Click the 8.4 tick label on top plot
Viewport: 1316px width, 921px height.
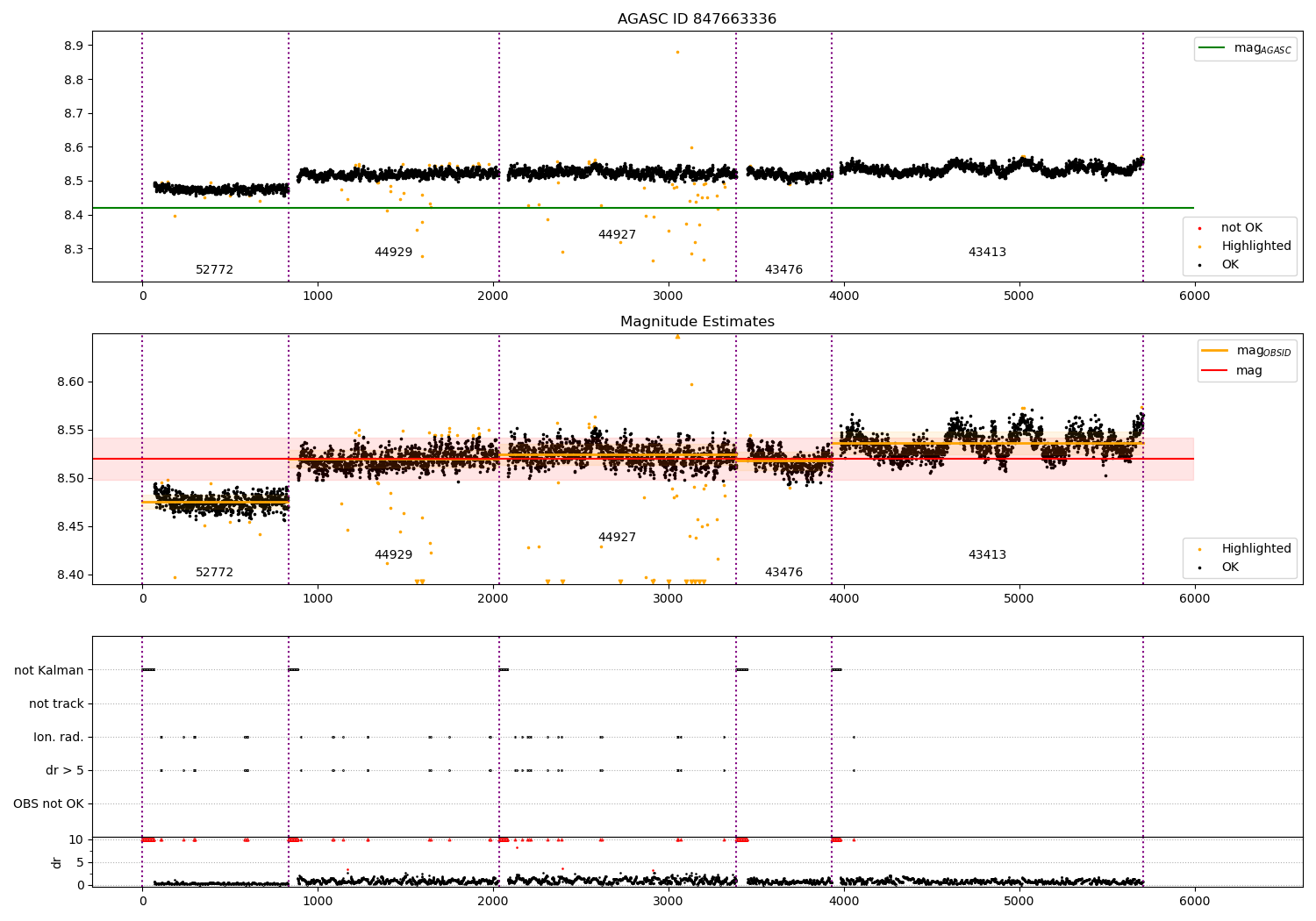coord(74,215)
